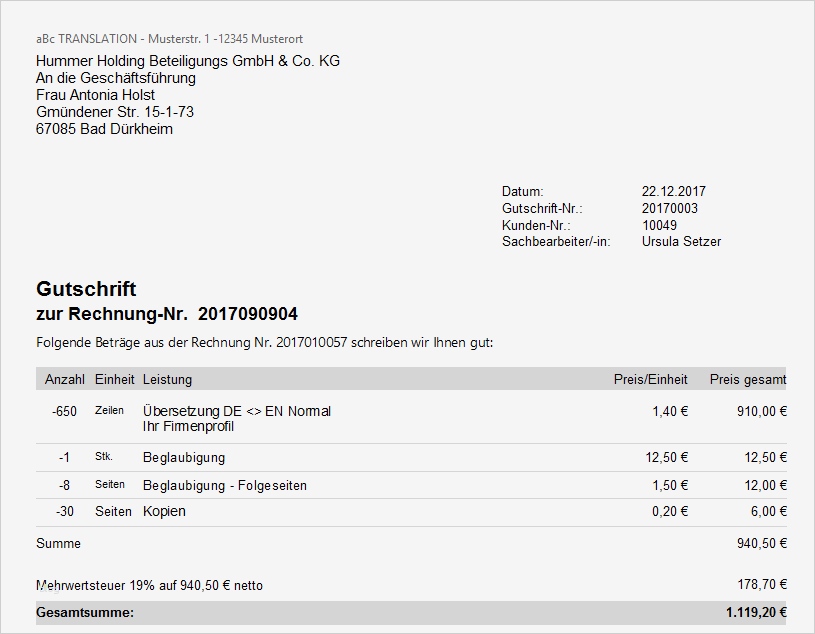Click the 'Gesamtsumme:' label

tap(85, 613)
